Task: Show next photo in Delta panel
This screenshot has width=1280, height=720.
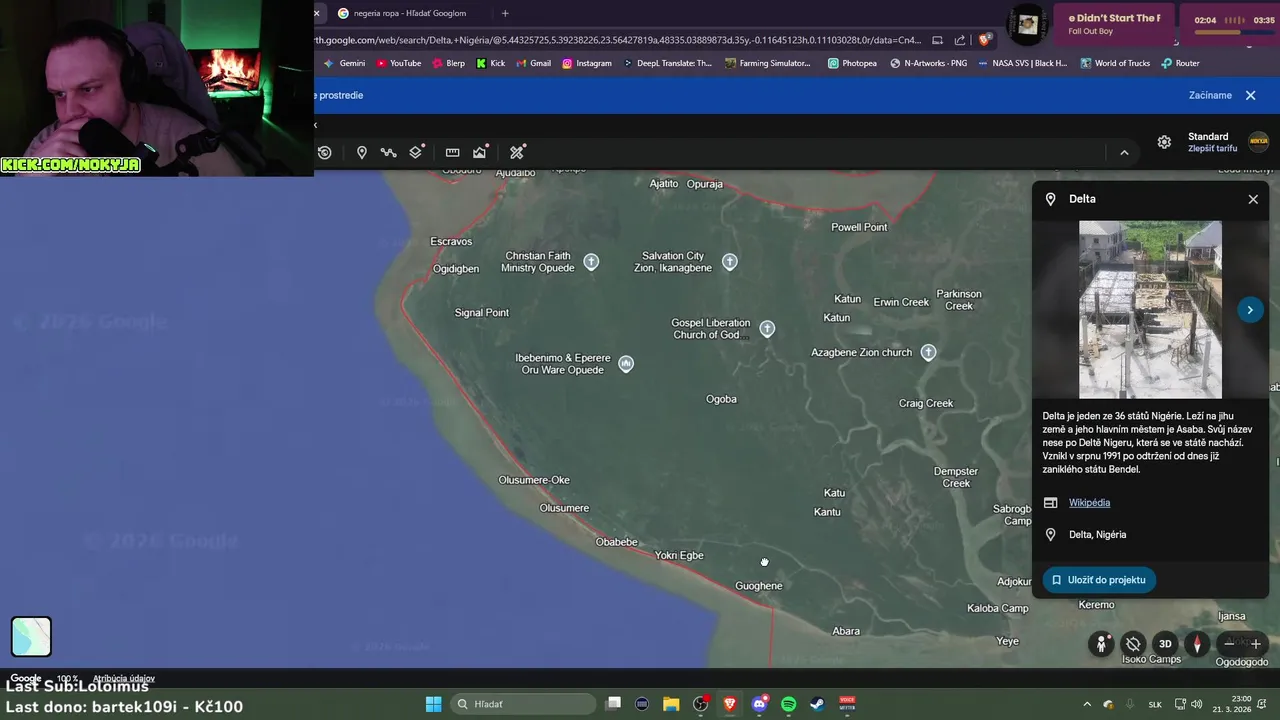Action: pyautogui.click(x=1250, y=310)
